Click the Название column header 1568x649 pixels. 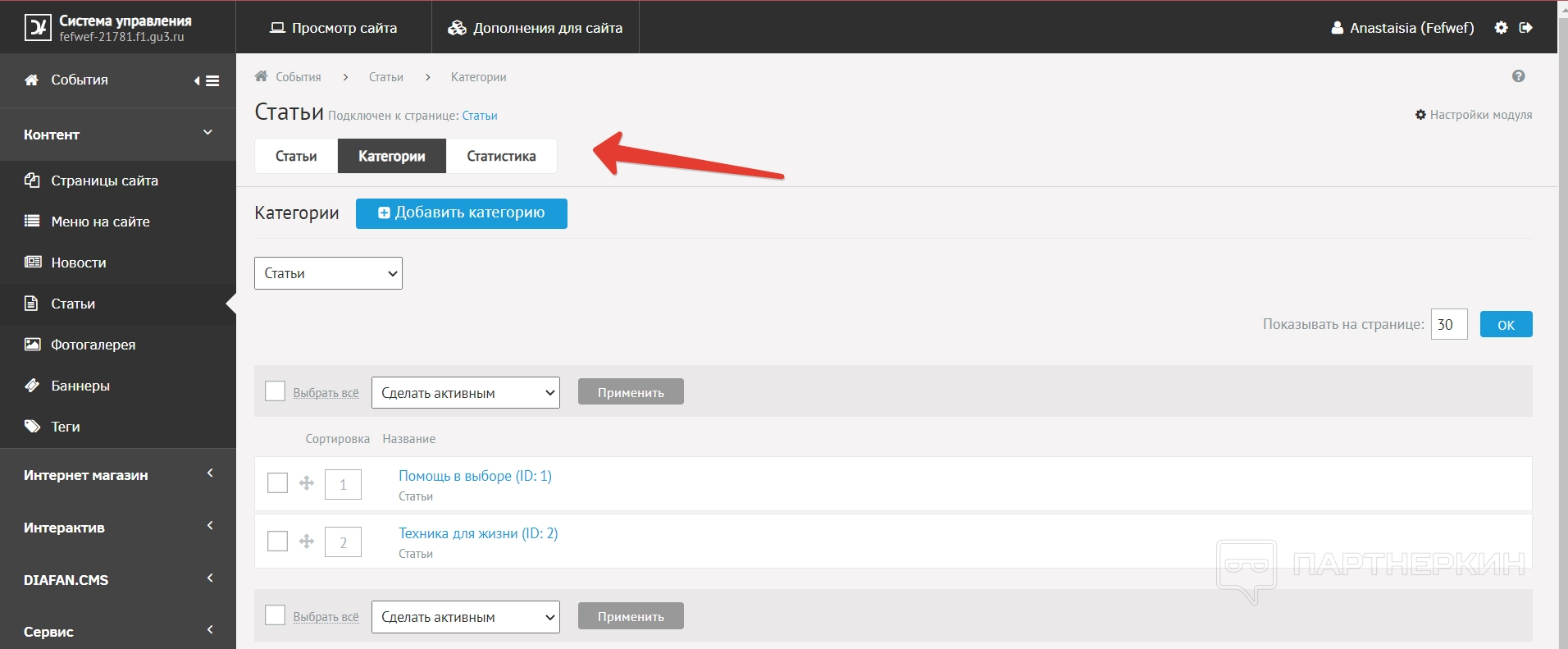409,439
